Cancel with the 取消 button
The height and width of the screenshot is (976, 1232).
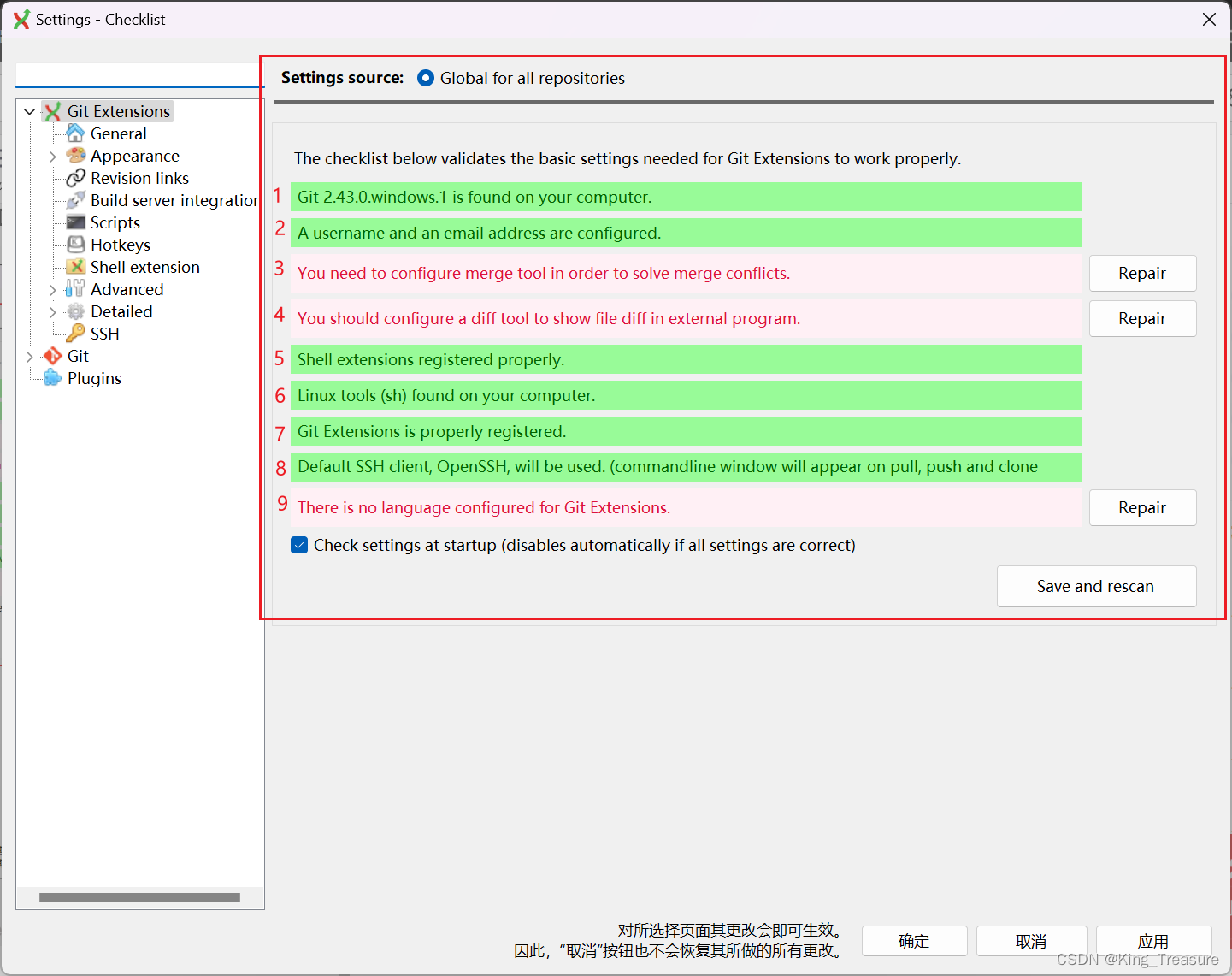click(1031, 941)
